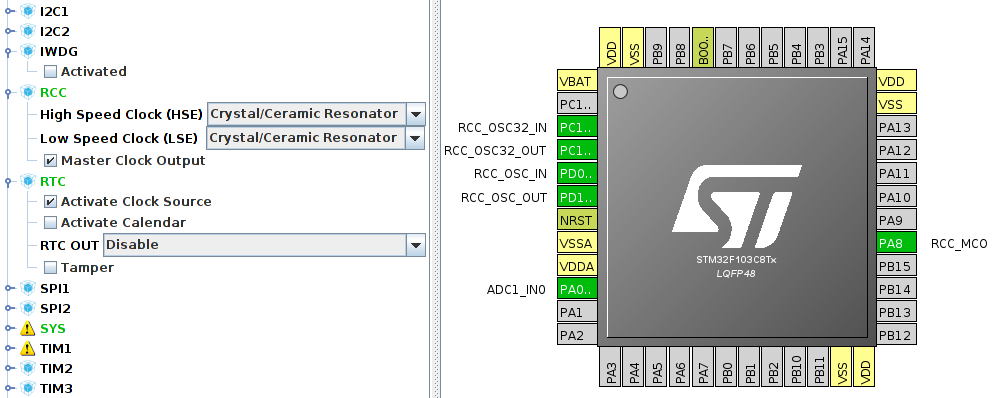Viewport: 992px width, 398px height.
Task: Expand the I2C2 tree node
Action: click(8, 31)
